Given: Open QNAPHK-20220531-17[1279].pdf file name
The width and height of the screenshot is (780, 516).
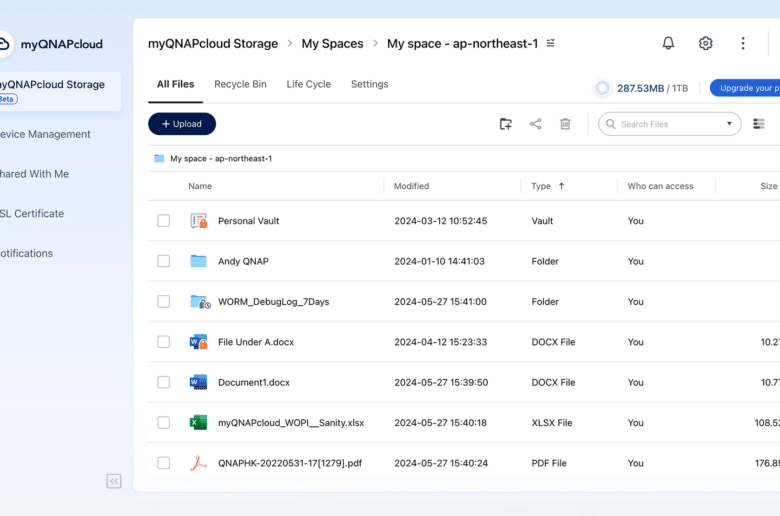Looking at the screenshot, I should click(290, 463).
